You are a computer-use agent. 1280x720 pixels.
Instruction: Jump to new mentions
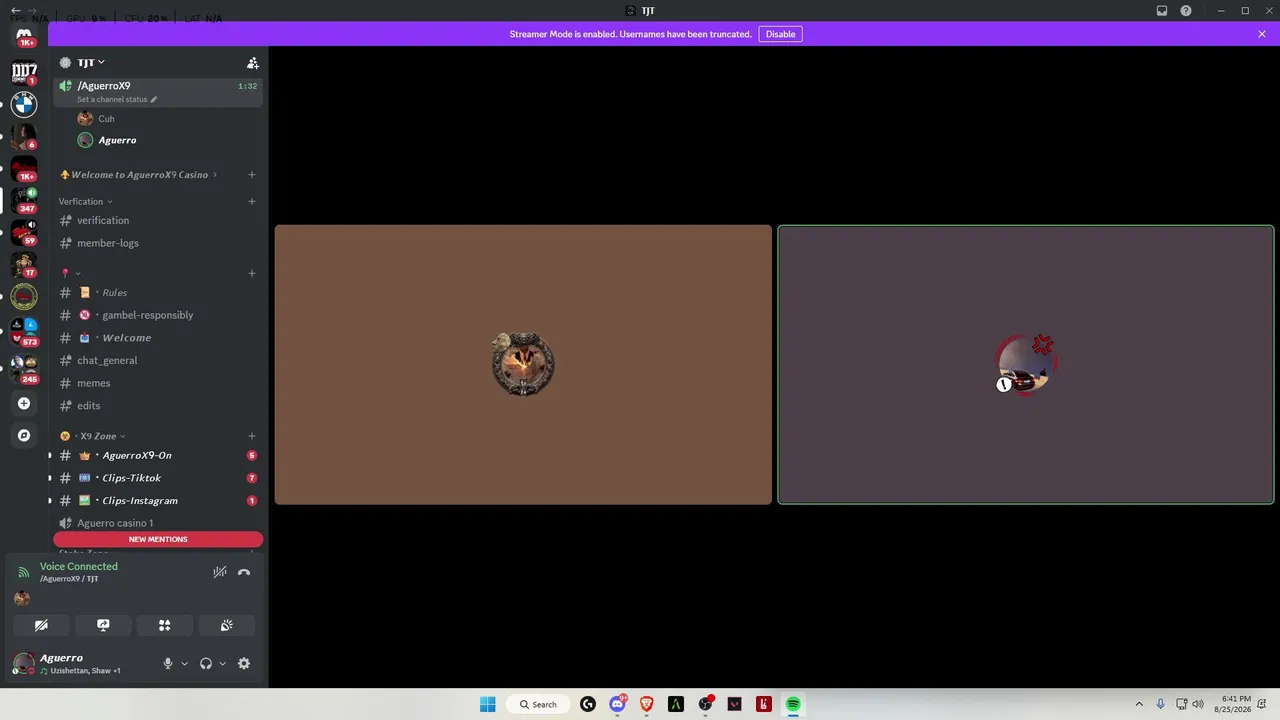(158, 539)
